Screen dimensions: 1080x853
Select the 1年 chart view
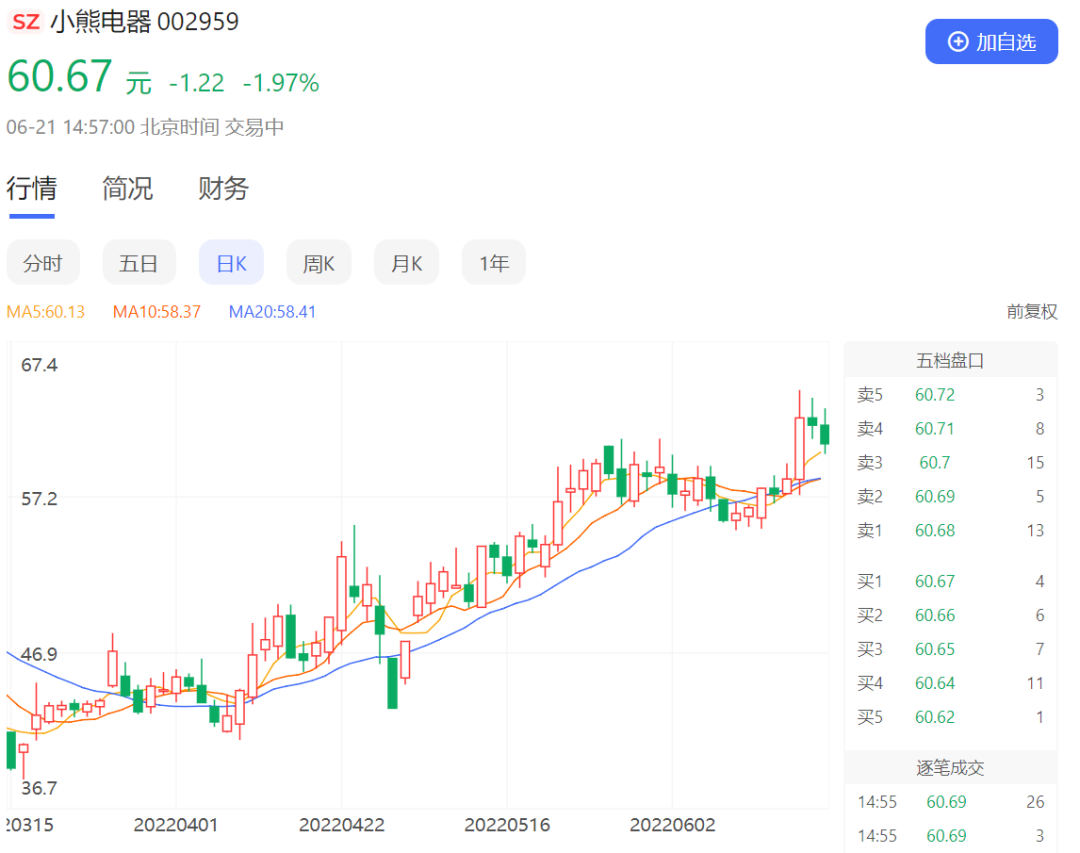494,263
